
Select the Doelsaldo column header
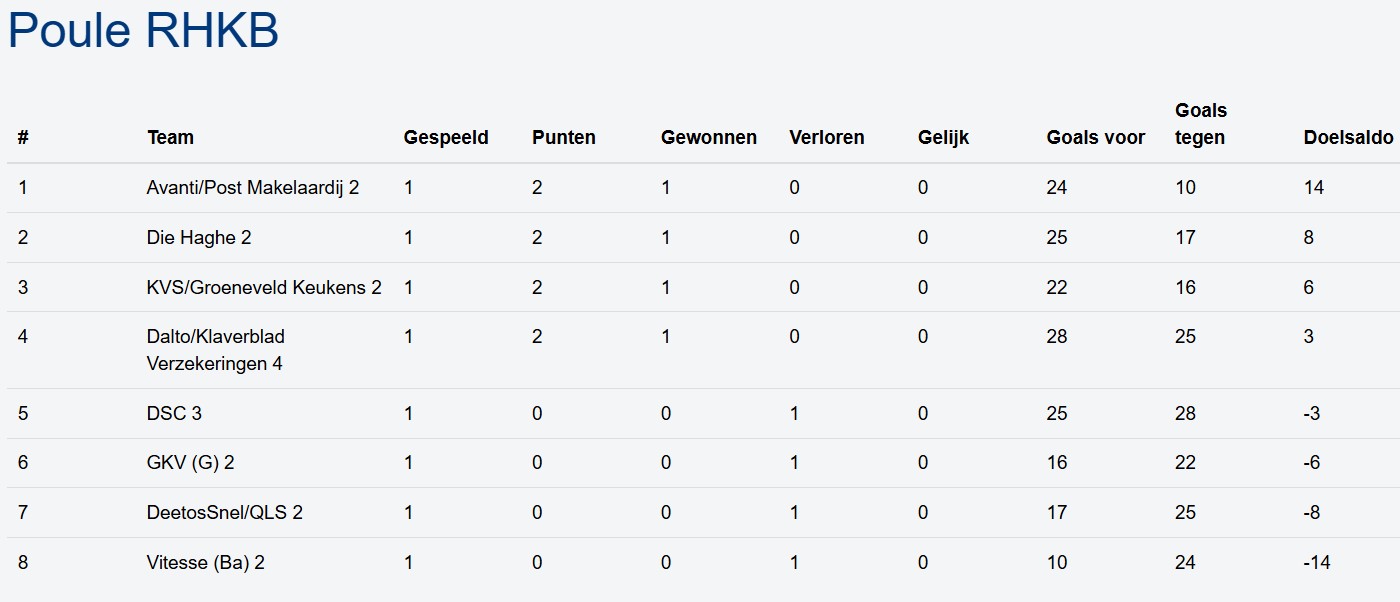coord(1347,138)
